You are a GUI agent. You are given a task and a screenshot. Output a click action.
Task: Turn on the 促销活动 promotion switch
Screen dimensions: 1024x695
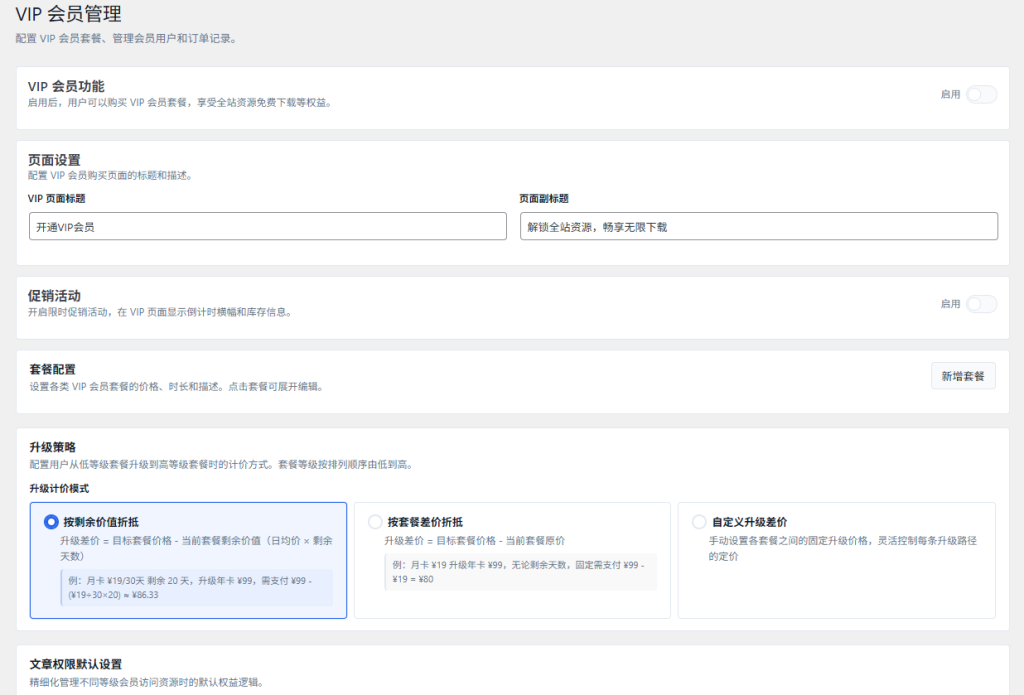point(981,304)
